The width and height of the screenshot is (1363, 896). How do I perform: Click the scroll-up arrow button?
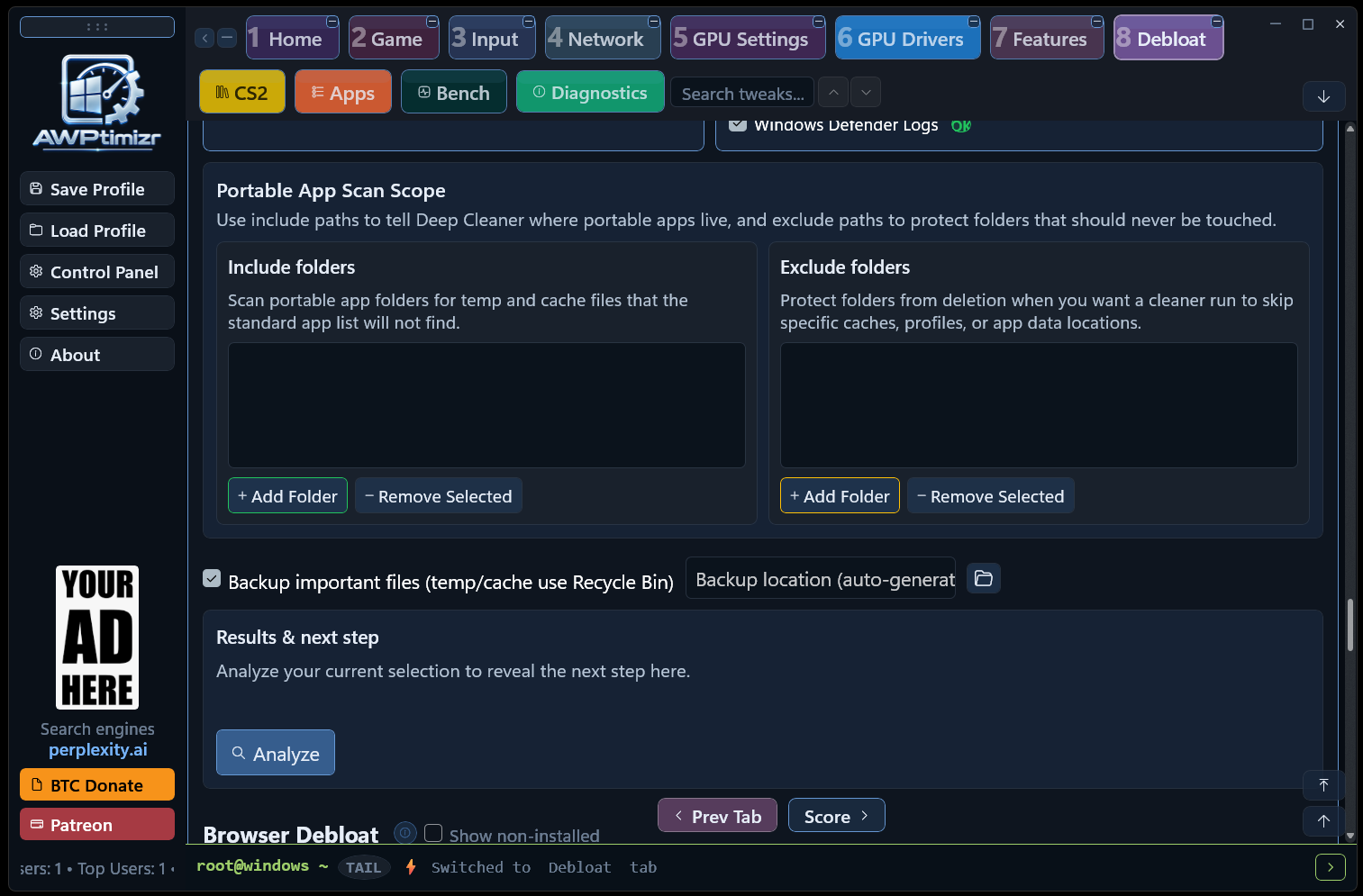pyautogui.click(x=1324, y=820)
